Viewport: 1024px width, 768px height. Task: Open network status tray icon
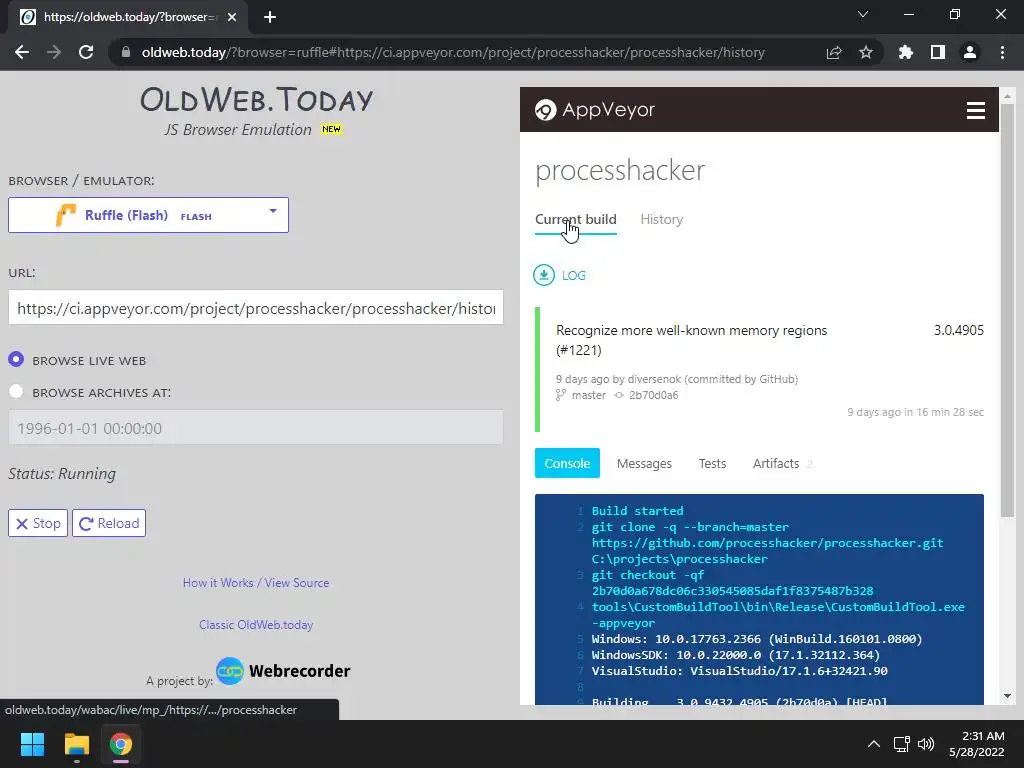click(x=902, y=744)
